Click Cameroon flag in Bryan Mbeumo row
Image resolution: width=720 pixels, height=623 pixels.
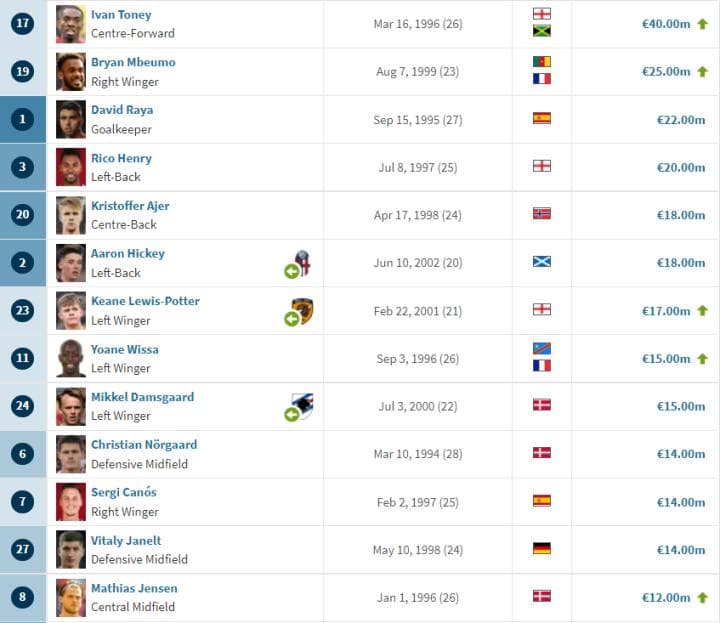(x=542, y=62)
